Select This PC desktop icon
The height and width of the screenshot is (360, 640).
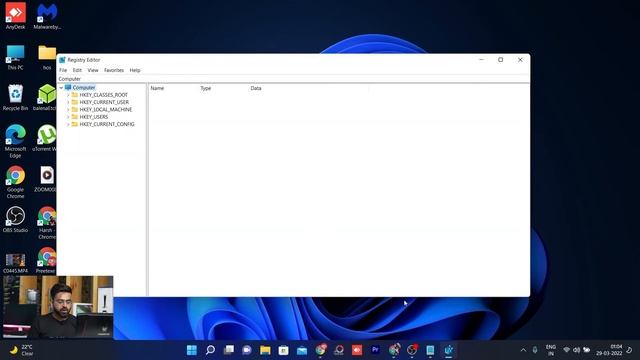(x=16, y=57)
